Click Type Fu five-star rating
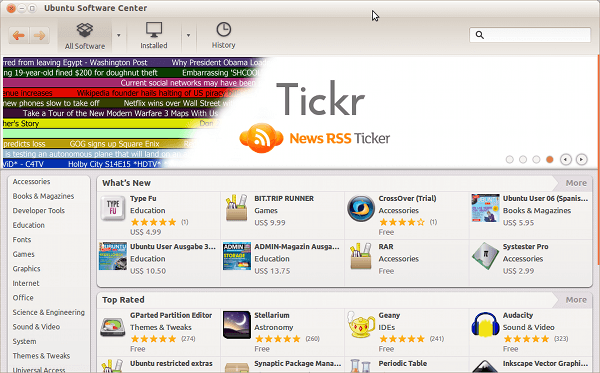Image resolution: width=600 pixels, height=373 pixels. (153, 222)
